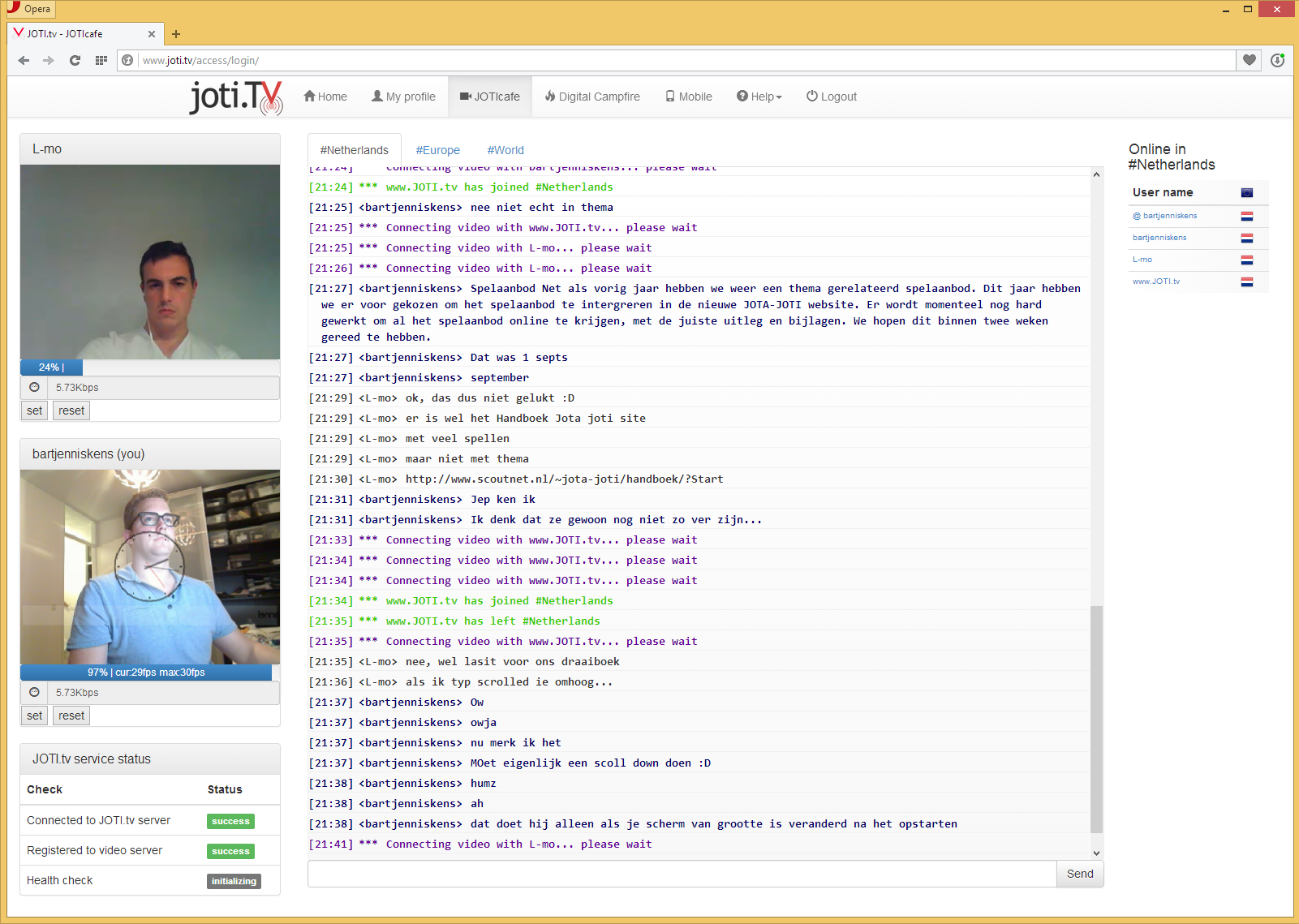Select L-mo in the user list
Viewport: 1299px width, 924px height.
pos(1142,260)
